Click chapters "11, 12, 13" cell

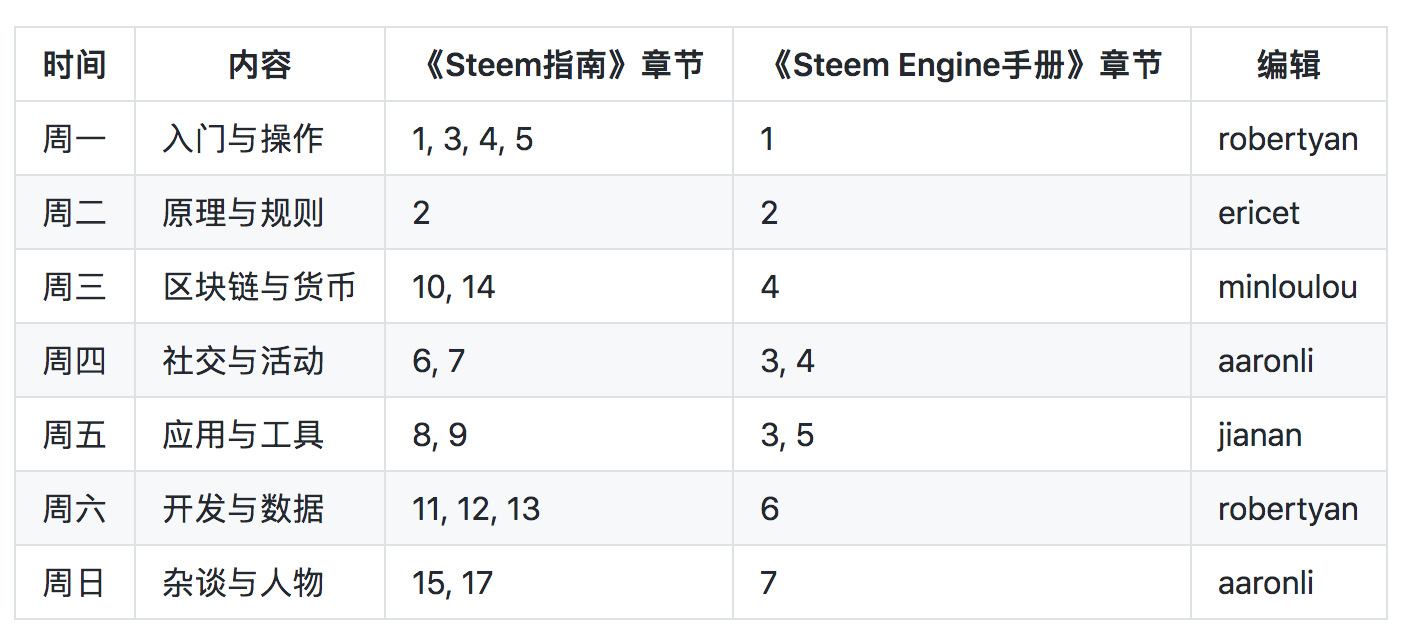tap(476, 509)
